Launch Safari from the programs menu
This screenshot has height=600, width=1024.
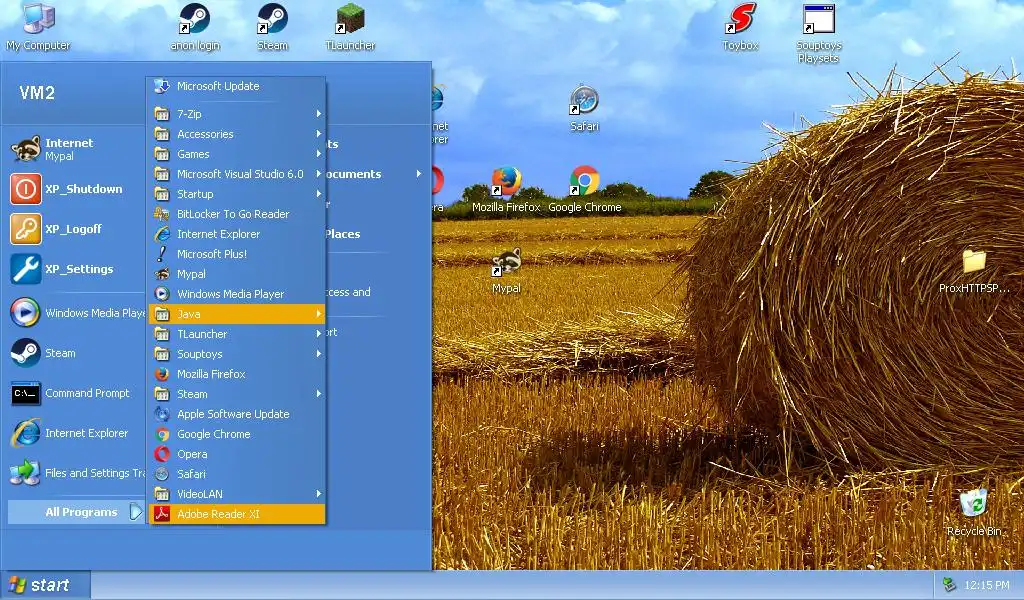point(236,474)
